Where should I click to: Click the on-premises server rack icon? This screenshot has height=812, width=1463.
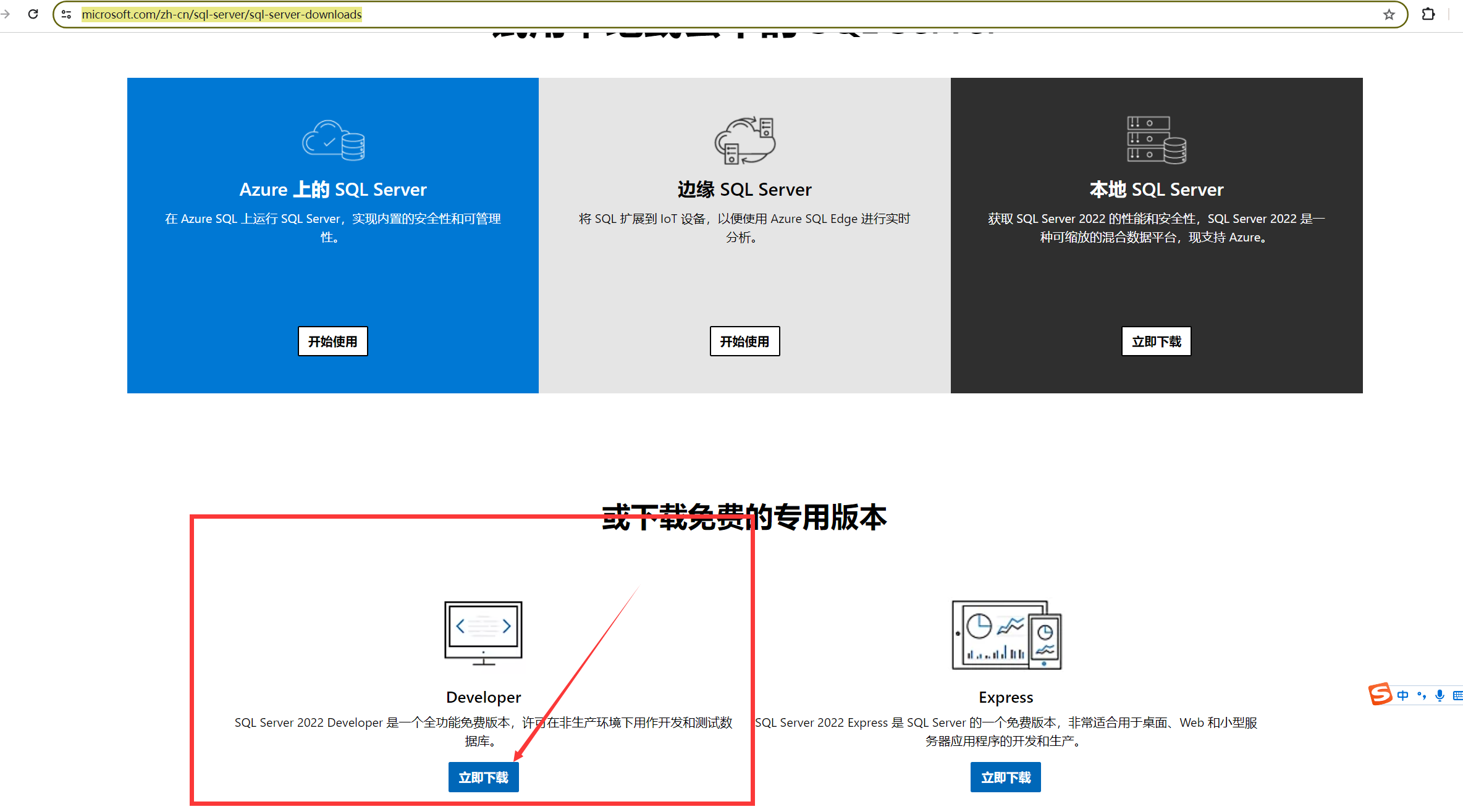pyautogui.click(x=1156, y=140)
